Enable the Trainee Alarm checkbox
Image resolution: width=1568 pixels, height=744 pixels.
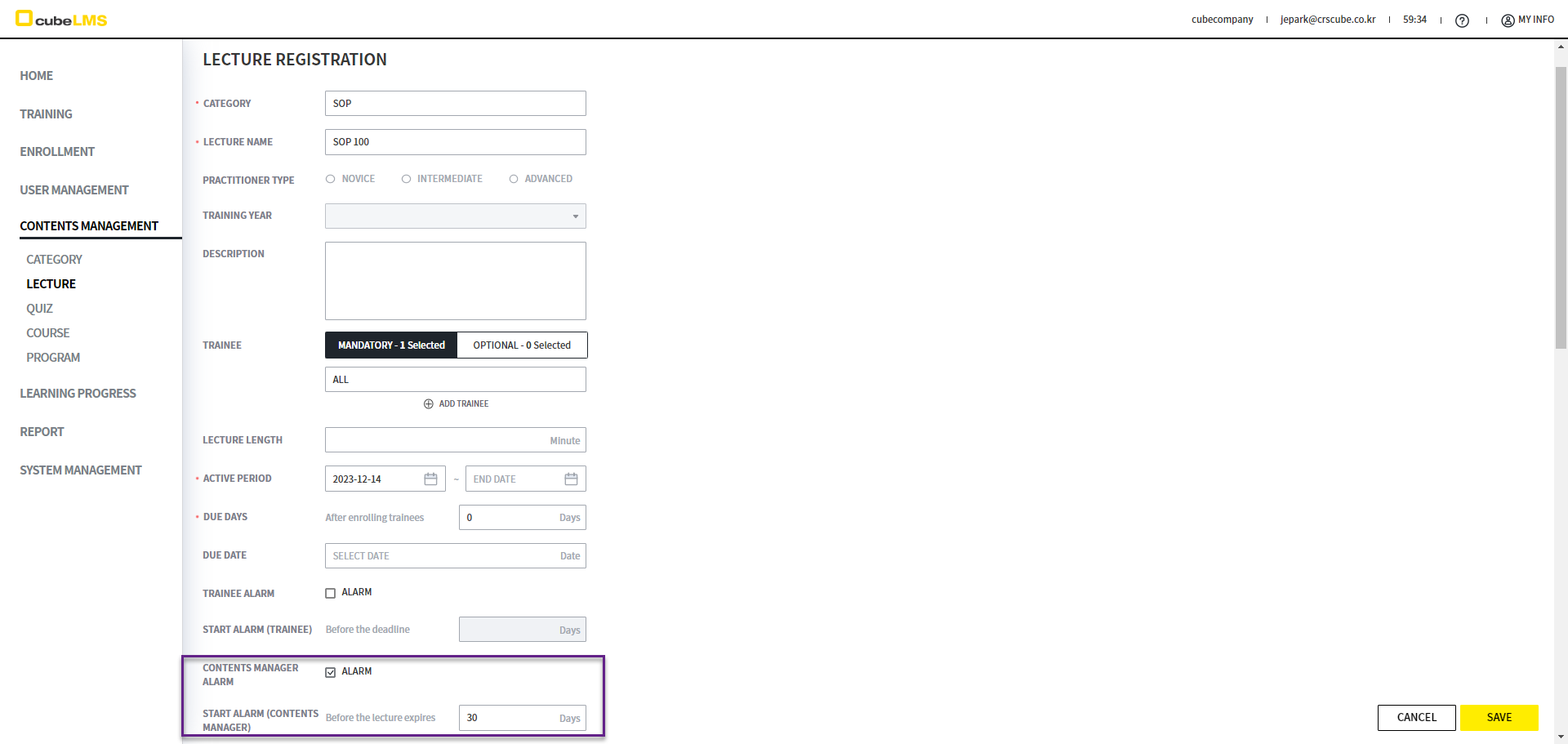[x=331, y=593]
